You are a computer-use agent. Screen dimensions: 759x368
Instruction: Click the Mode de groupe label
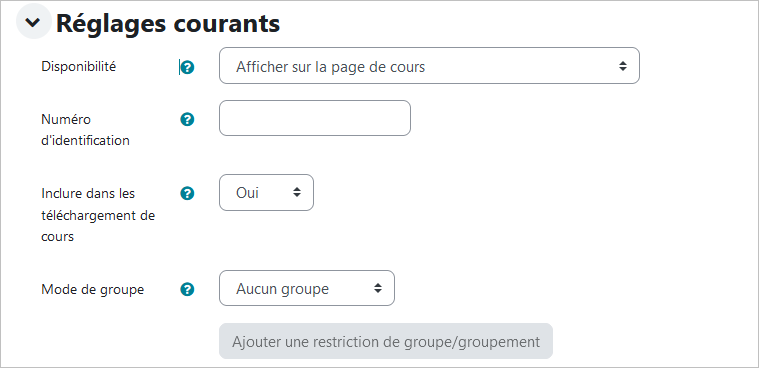click(x=93, y=290)
